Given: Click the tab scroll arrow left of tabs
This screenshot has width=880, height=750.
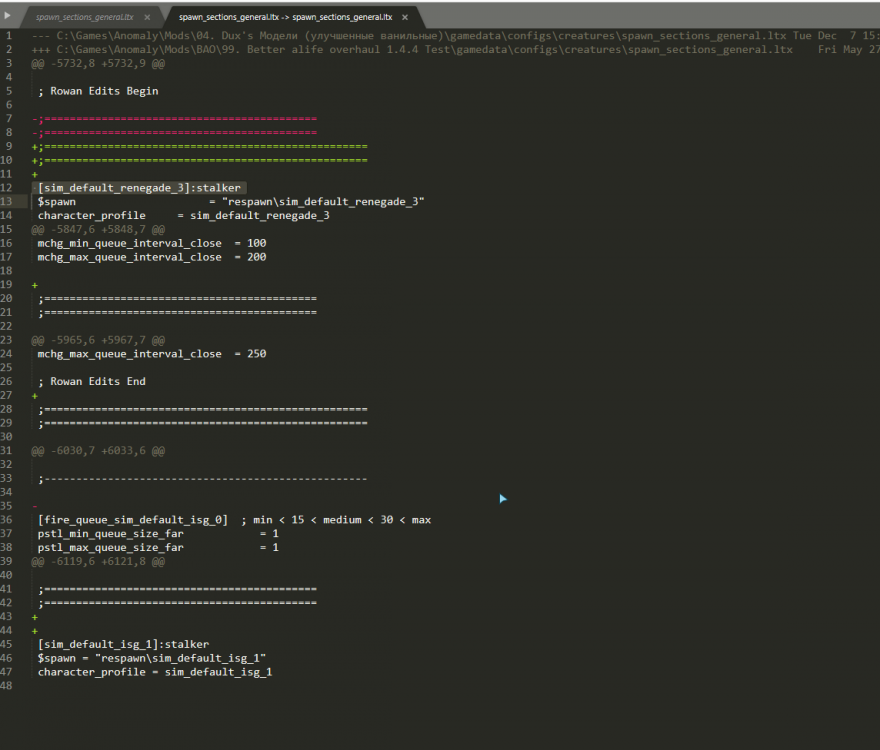Looking at the screenshot, I should click(x=9, y=16).
